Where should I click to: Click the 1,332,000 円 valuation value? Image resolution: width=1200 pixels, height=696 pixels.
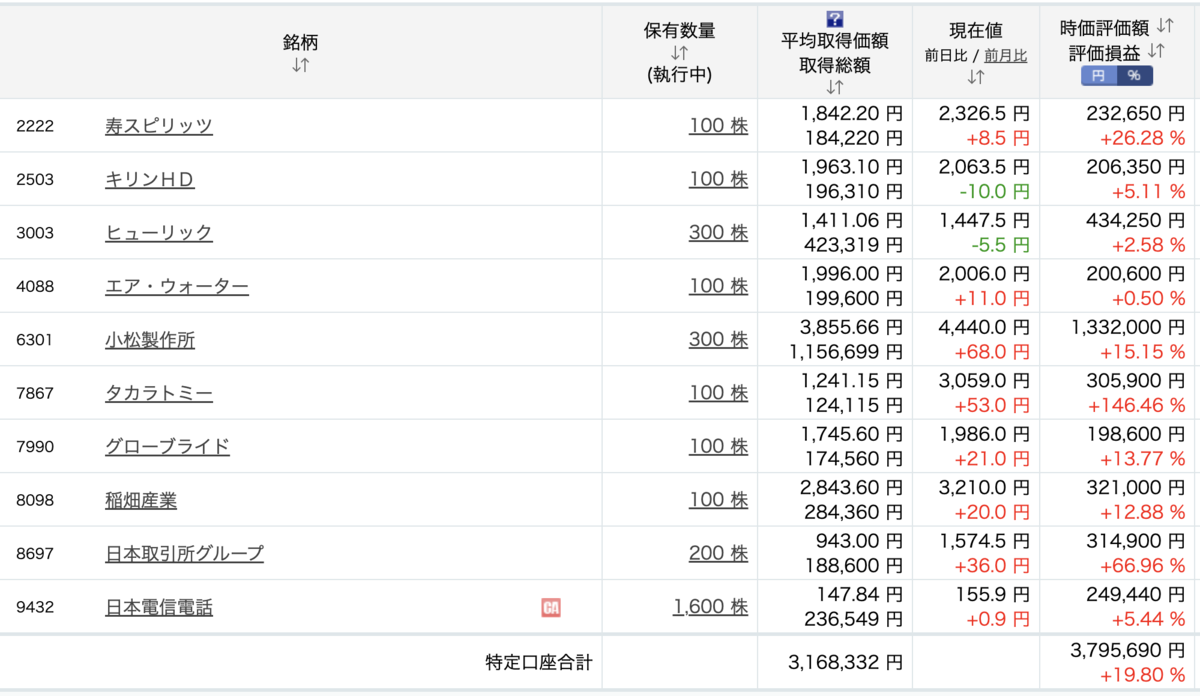pyautogui.click(x=1126, y=327)
